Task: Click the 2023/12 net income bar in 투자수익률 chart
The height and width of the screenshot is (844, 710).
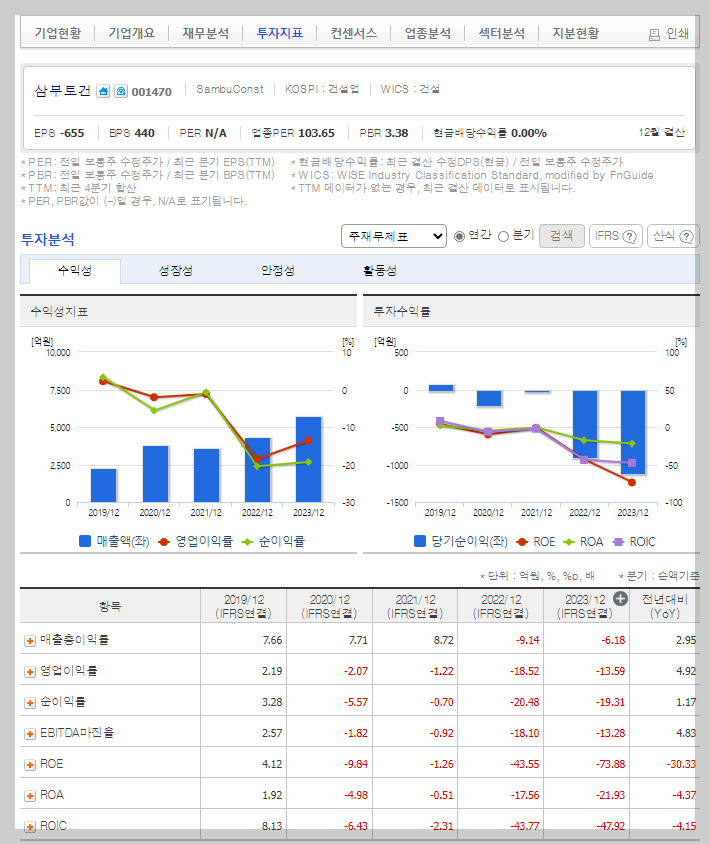Action: coord(632,432)
